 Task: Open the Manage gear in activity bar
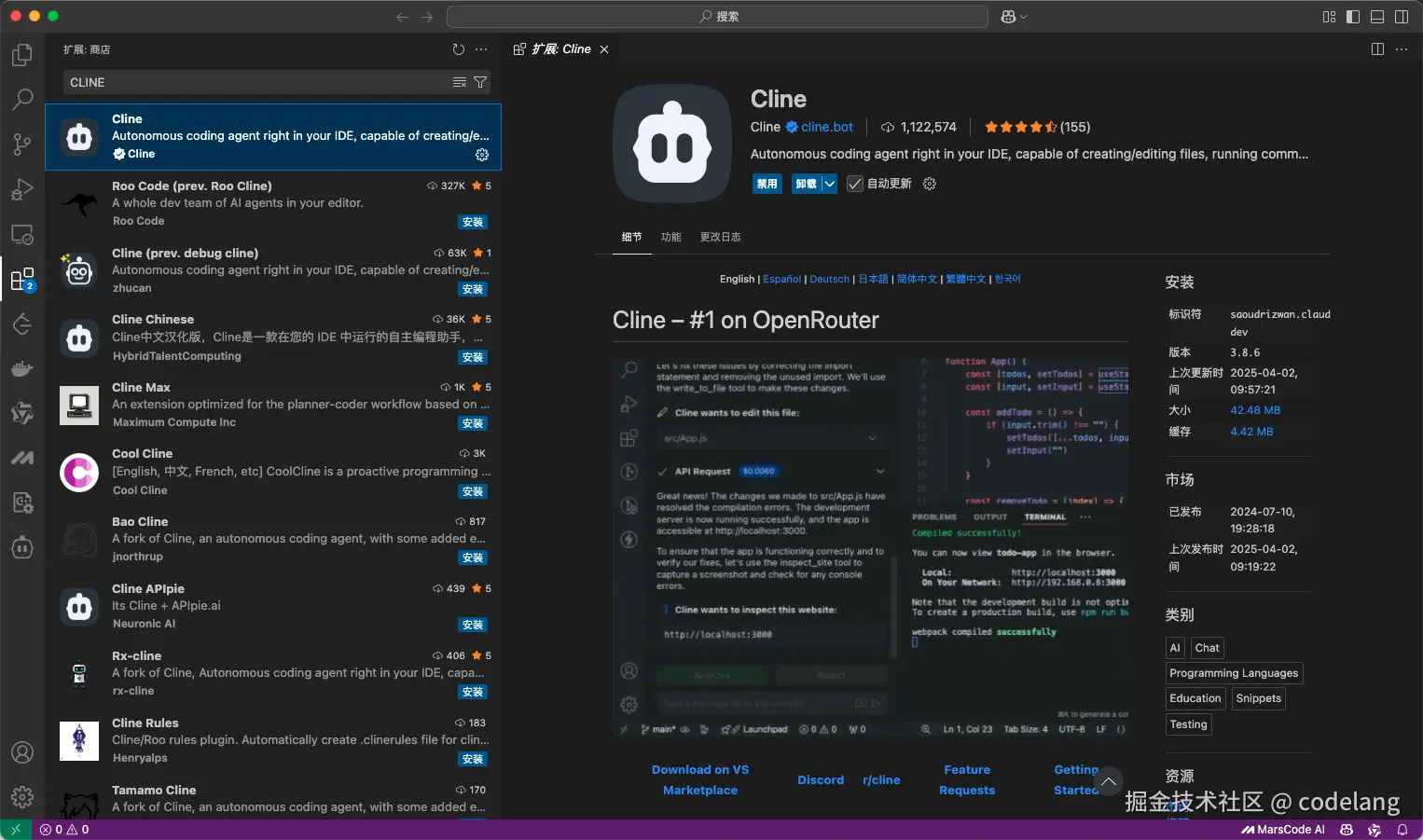(x=22, y=797)
